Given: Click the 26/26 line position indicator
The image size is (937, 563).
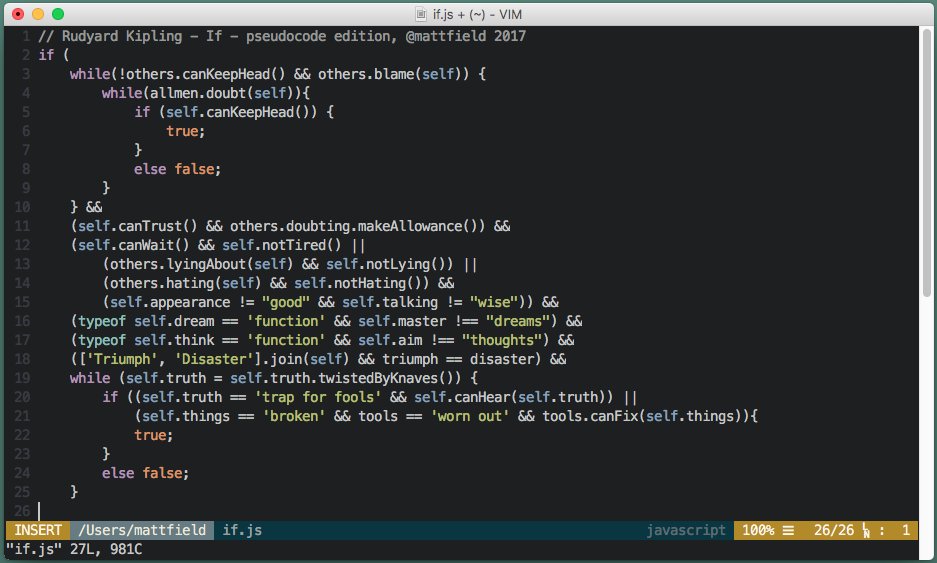Looking at the screenshot, I should pos(834,530).
